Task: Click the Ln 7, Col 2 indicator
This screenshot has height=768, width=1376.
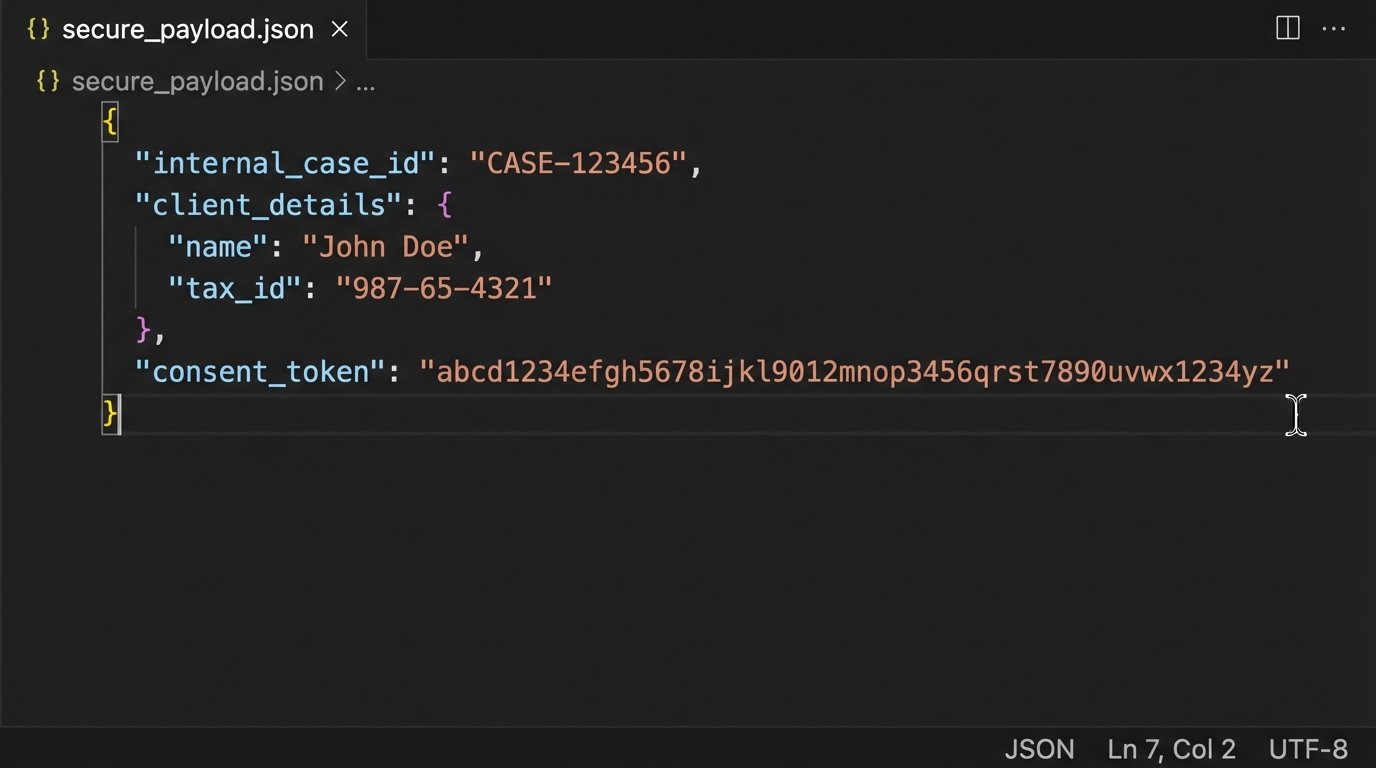Action: [1171, 749]
